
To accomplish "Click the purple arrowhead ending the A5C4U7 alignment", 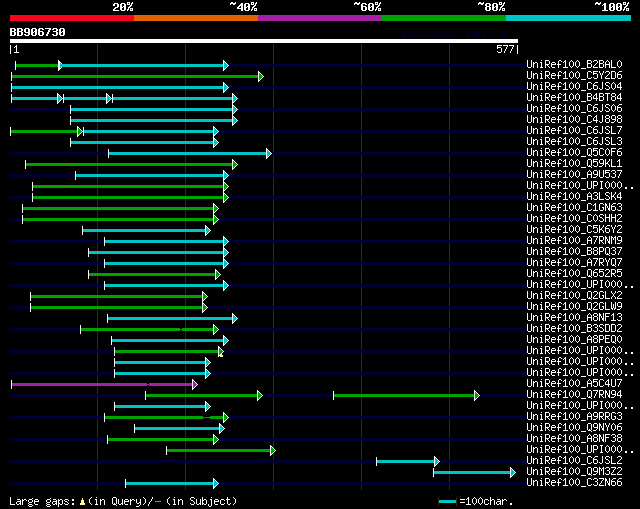I will coord(195,384).
